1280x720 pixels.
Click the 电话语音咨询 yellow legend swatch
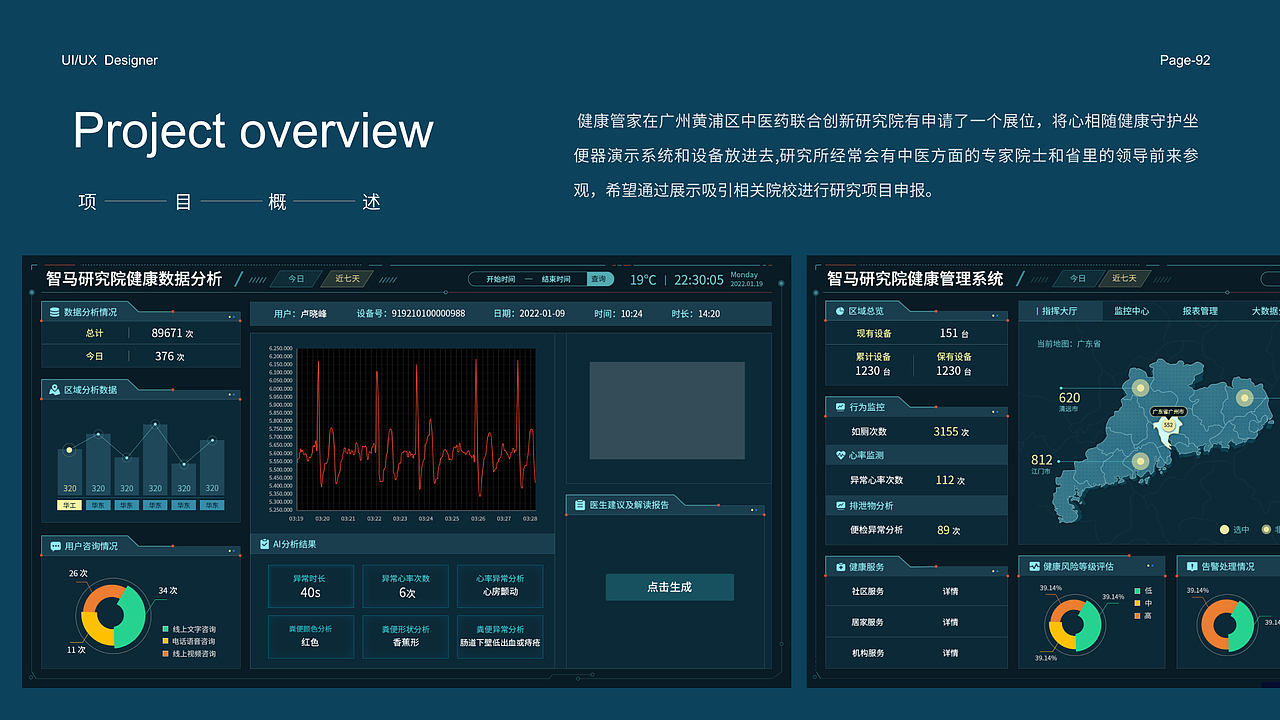tap(165, 641)
